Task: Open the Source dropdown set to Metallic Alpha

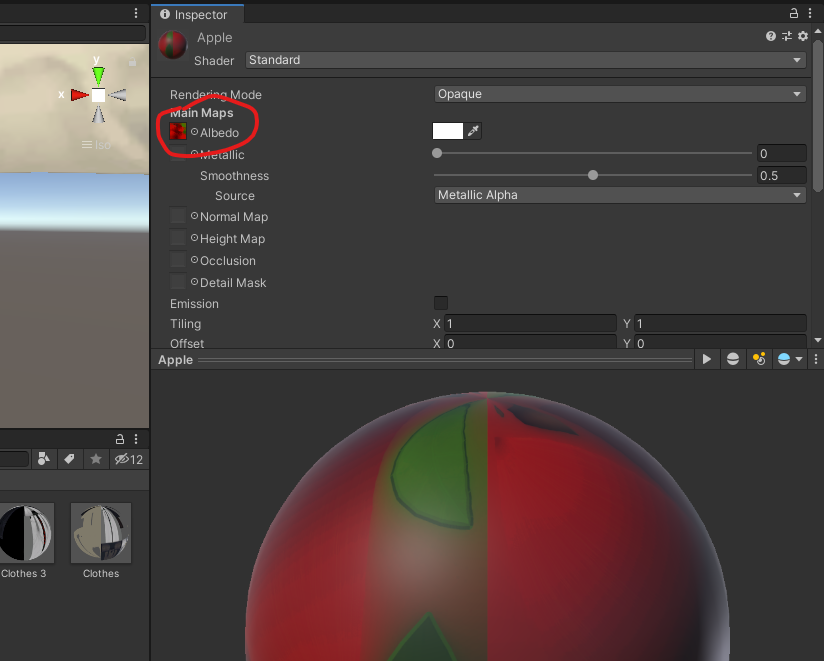Action: click(620, 195)
